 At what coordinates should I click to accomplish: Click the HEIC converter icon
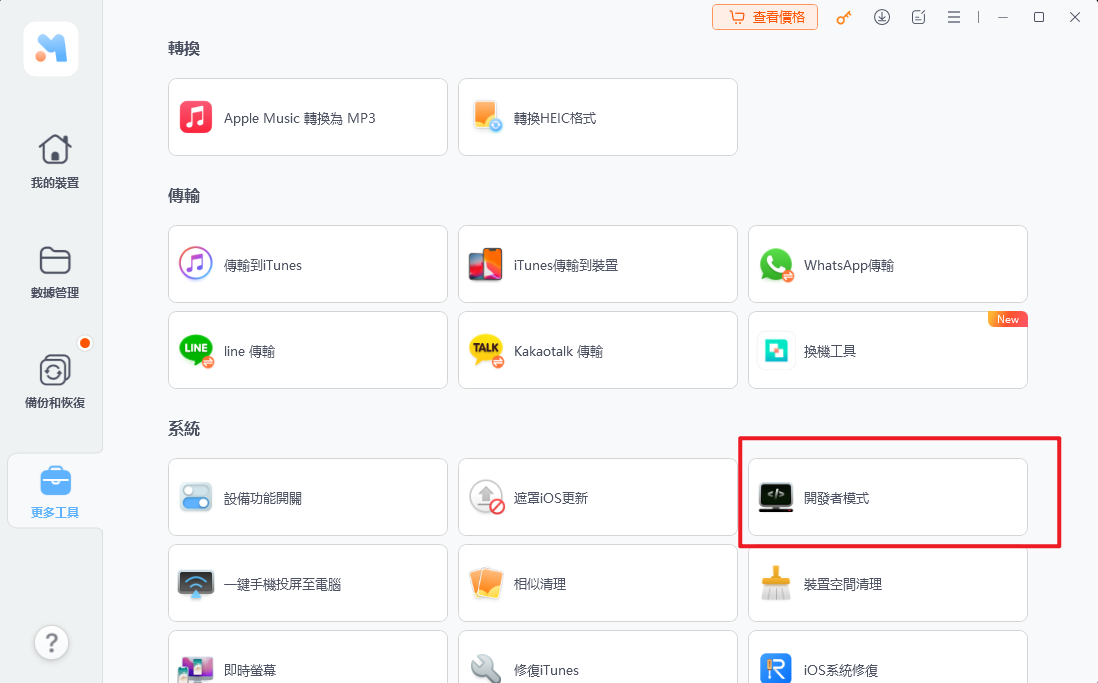(487, 116)
